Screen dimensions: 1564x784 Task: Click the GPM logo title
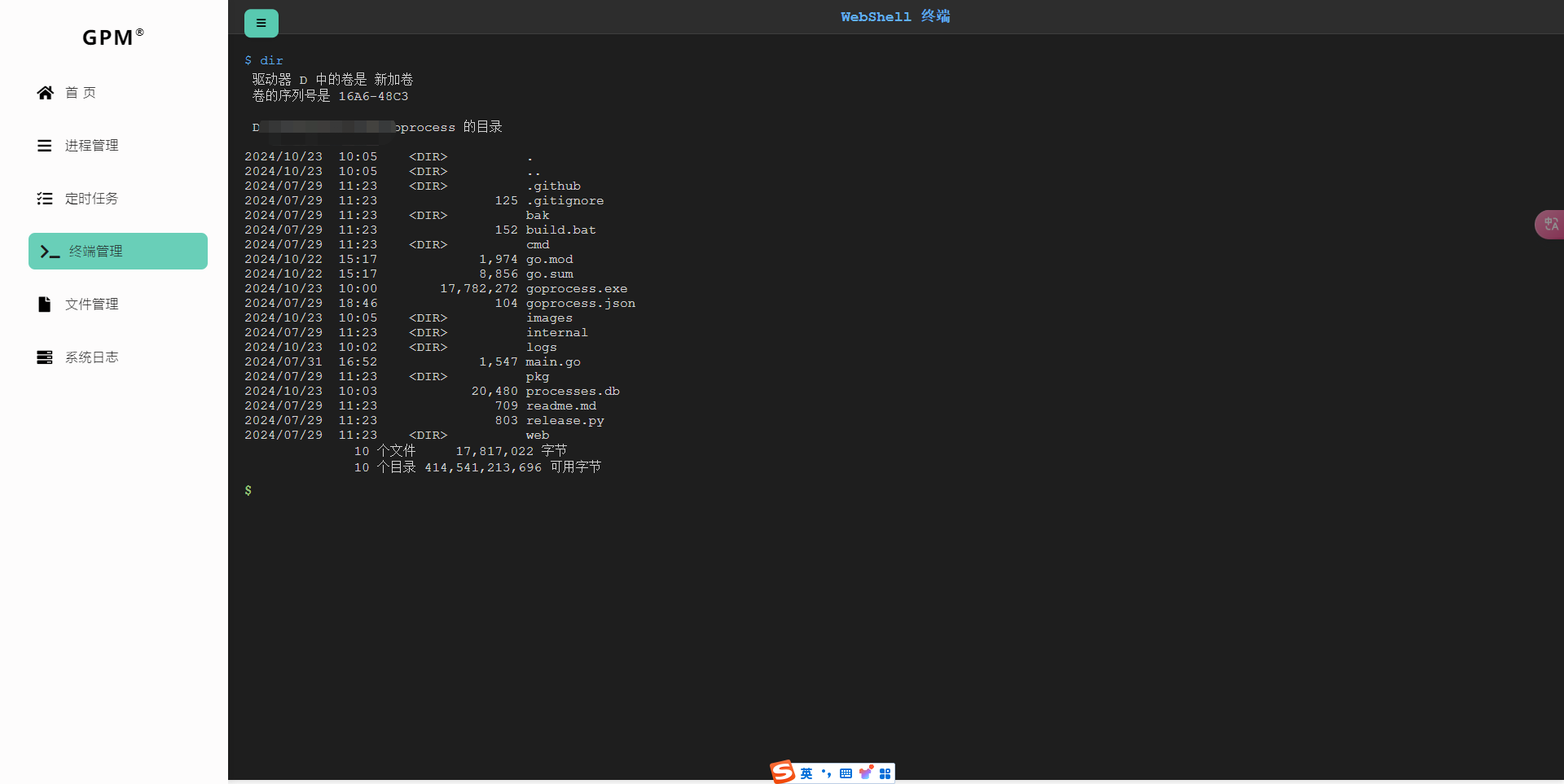pos(113,37)
